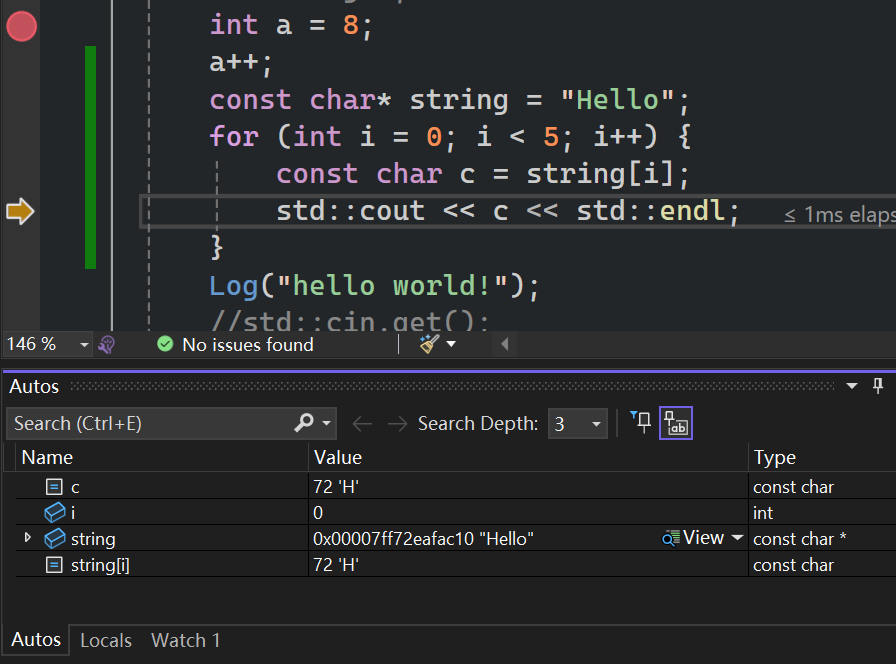The image size is (896, 664).
Task: Click the View visualizer button for string
Action: (x=694, y=539)
